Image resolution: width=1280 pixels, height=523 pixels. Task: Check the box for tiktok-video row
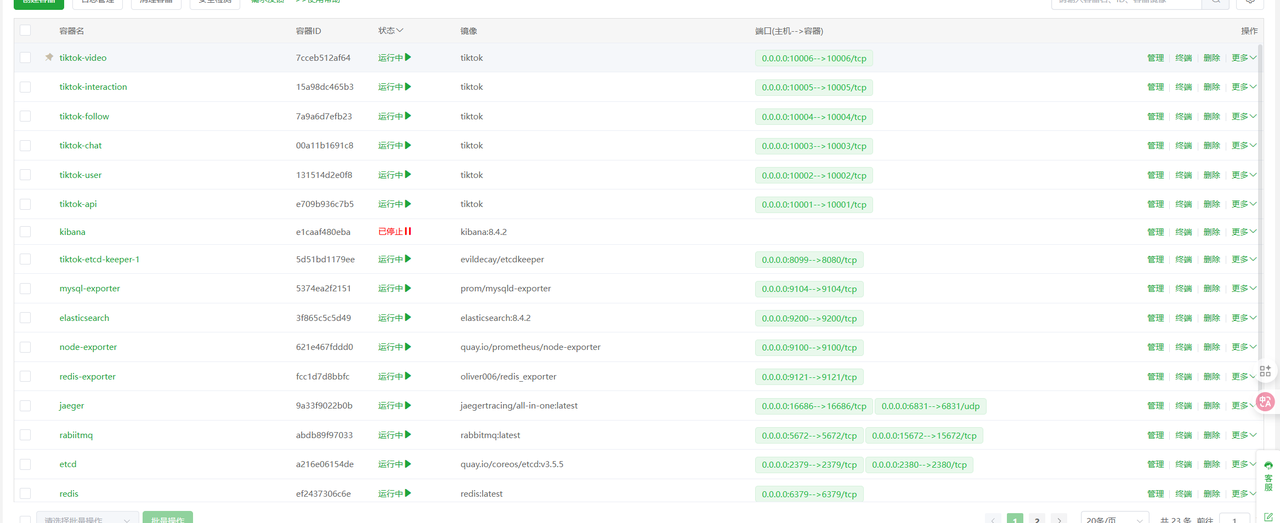pyautogui.click(x=26, y=58)
